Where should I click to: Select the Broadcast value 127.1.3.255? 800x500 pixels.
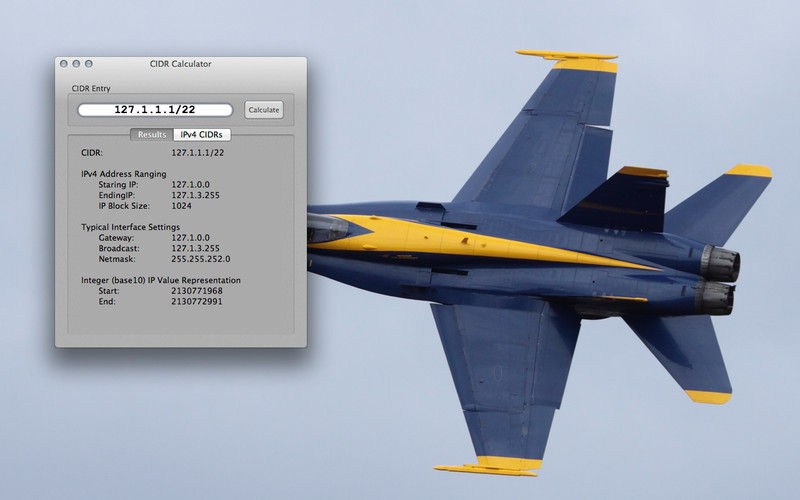point(195,248)
